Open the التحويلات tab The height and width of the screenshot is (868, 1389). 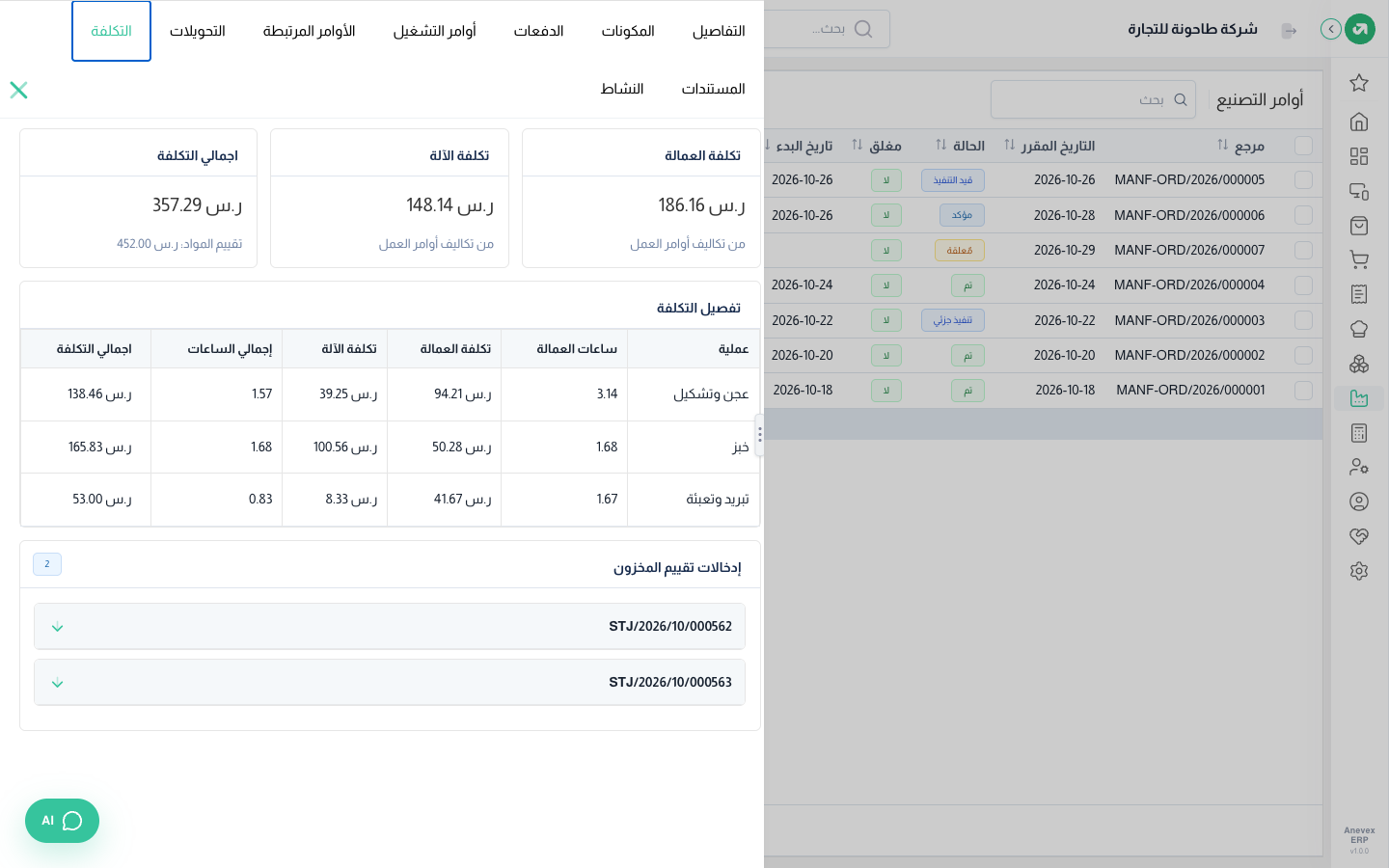point(198,31)
